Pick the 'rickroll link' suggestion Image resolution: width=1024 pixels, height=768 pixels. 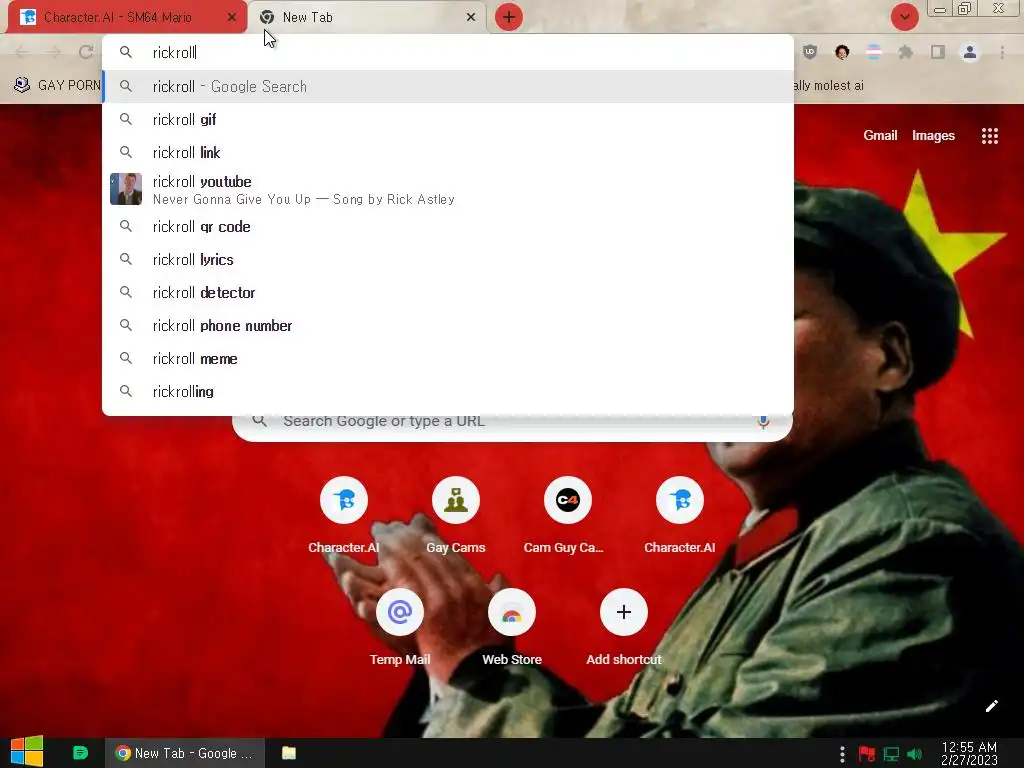tap(448, 152)
